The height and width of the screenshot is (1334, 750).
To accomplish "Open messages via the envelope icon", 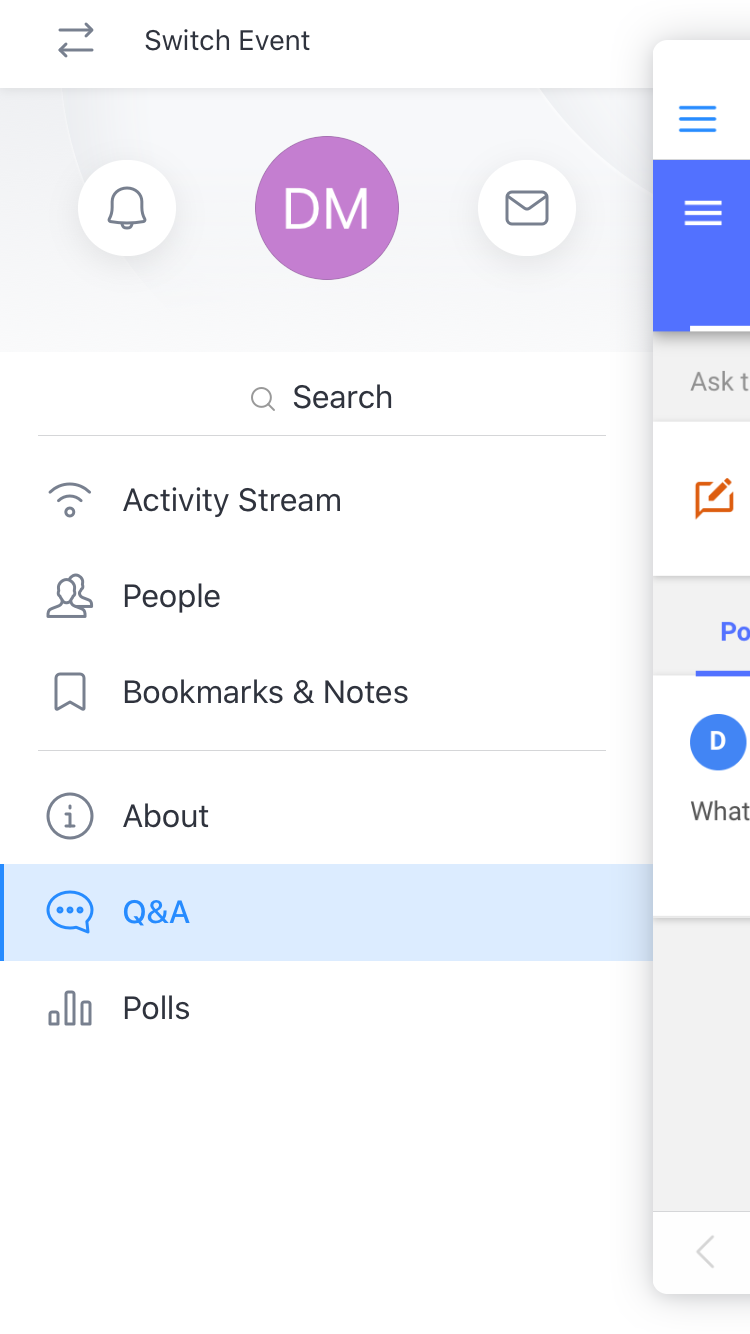I will click(527, 208).
